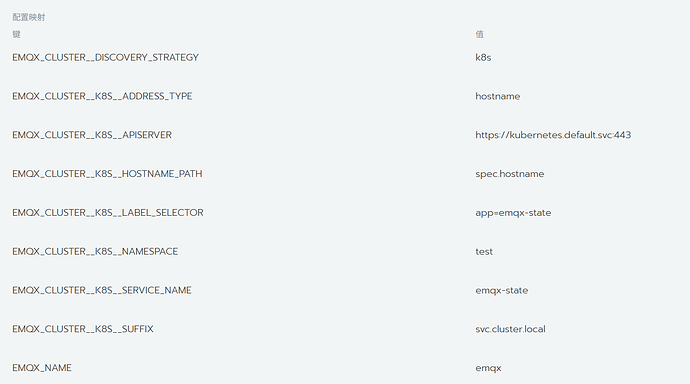This screenshot has height=384, width=690.
Task: Select the EMQX_NAME key
Action: tap(42, 368)
